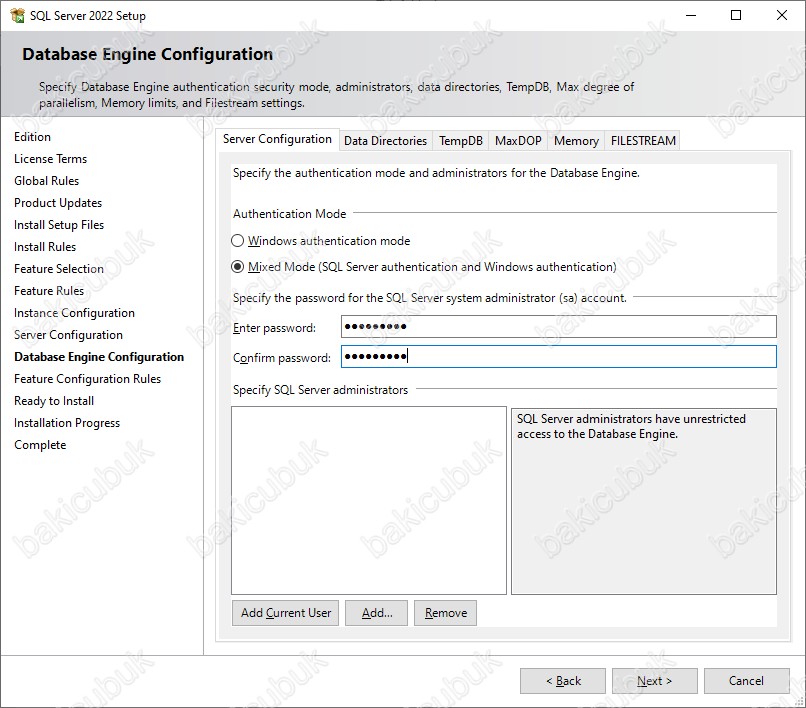Switch to the MaxDOP tab
Screen dimensions: 806x708
tap(518, 140)
